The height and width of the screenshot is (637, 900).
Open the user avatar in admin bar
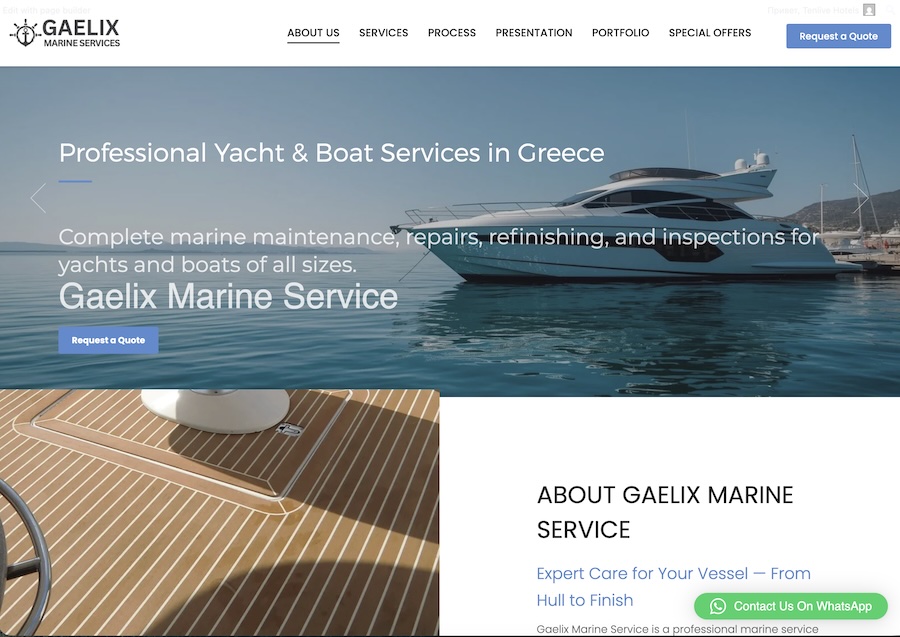click(x=869, y=10)
